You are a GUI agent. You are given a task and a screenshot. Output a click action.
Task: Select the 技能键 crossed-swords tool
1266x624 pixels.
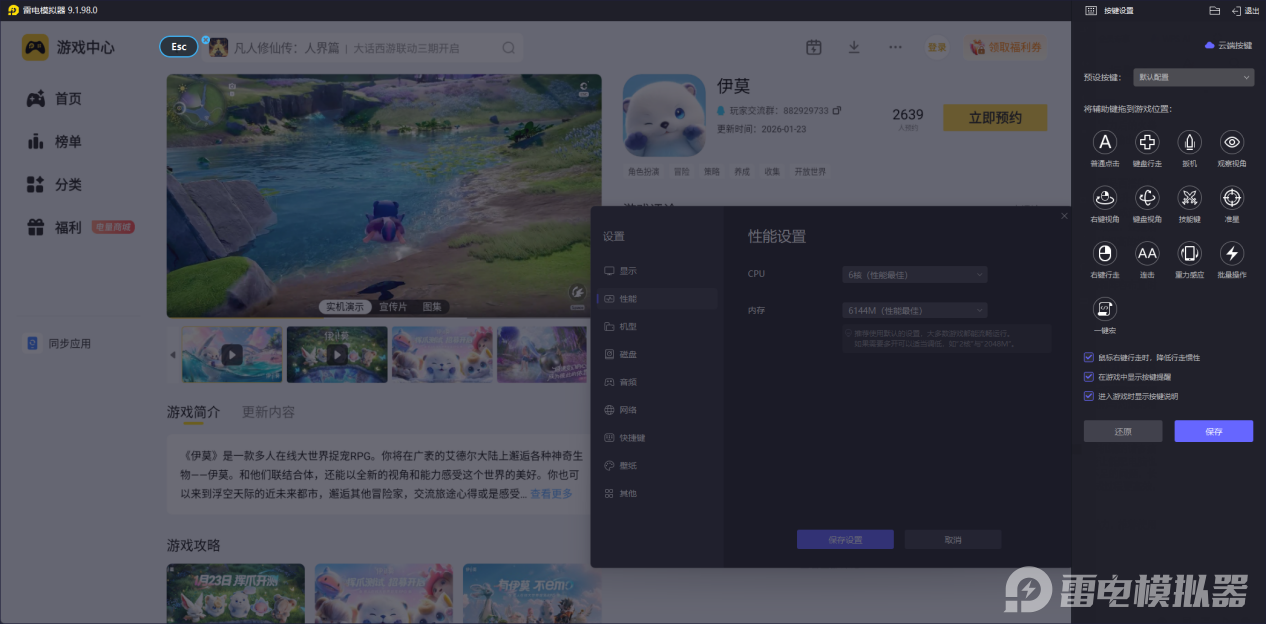point(1189,198)
